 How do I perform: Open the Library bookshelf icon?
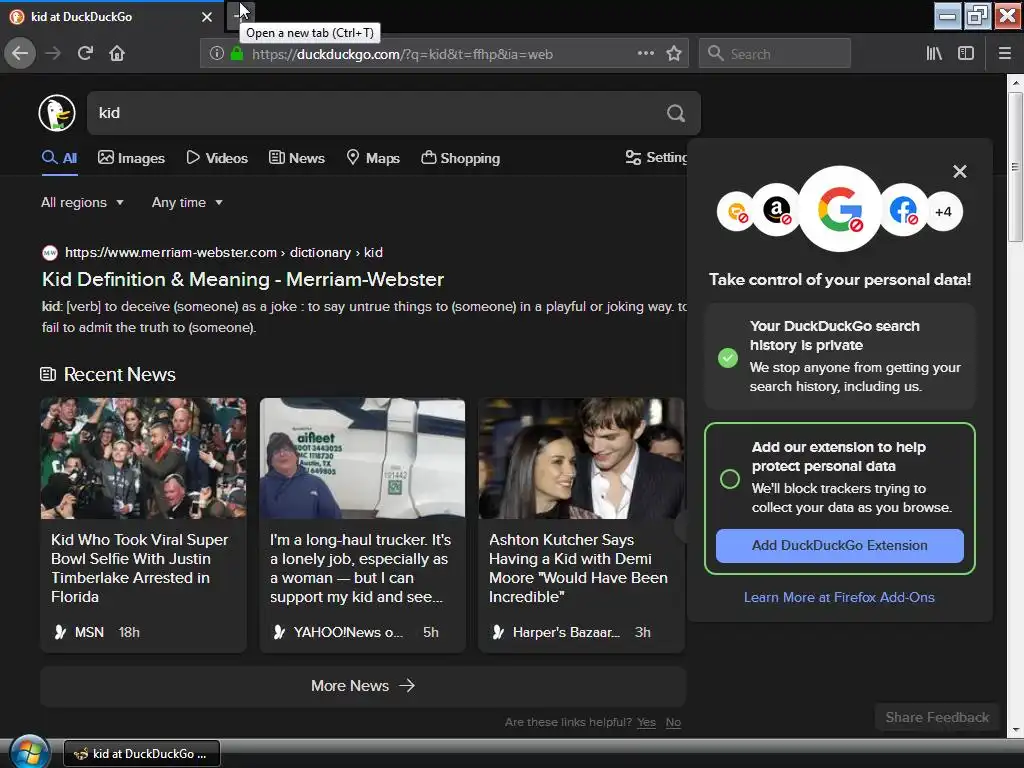coord(934,54)
